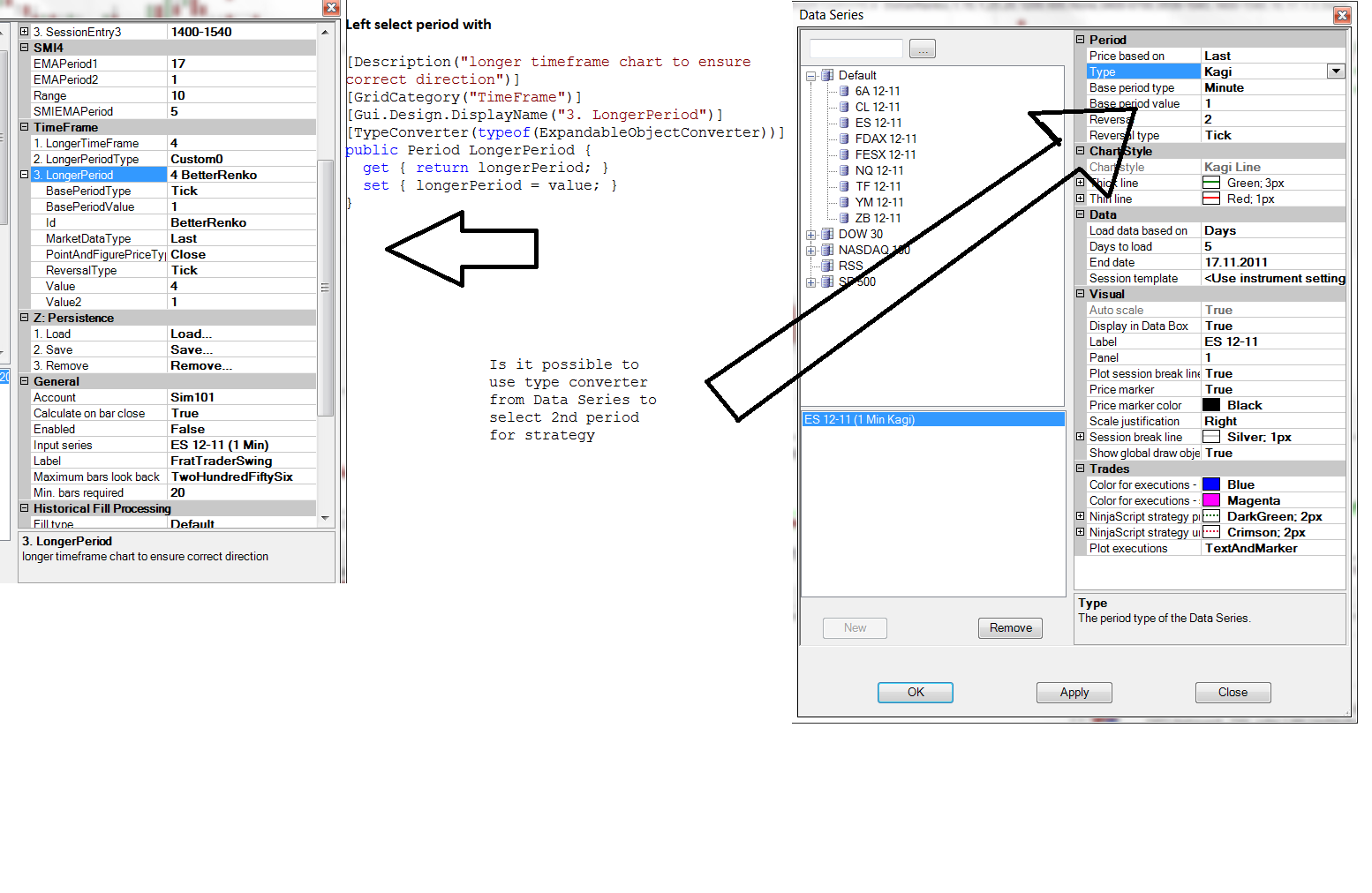Click the strategy grid scrollbar up arrow
The width and height of the screenshot is (1372, 893).
tap(325, 32)
